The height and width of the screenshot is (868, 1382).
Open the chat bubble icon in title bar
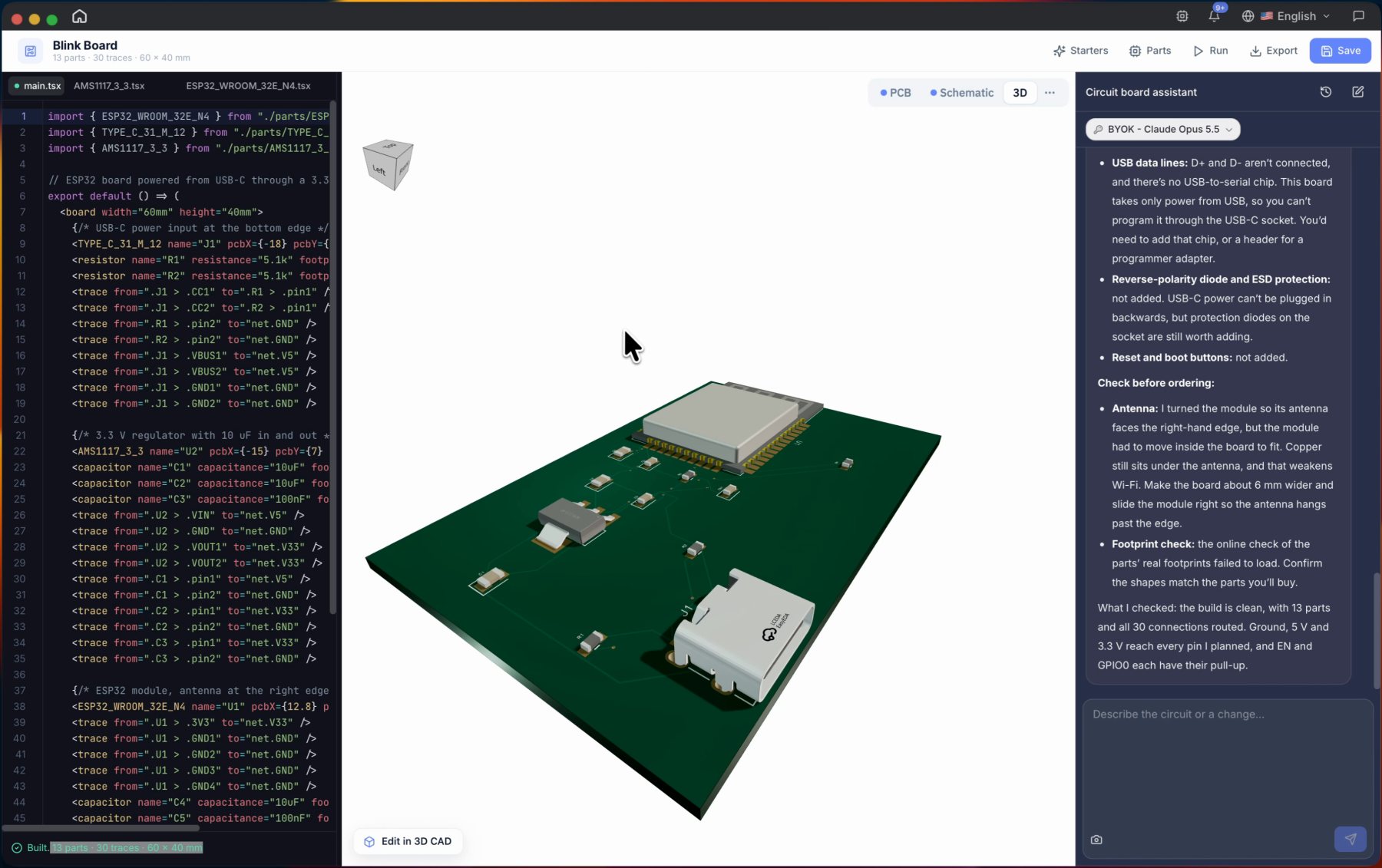1358,16
